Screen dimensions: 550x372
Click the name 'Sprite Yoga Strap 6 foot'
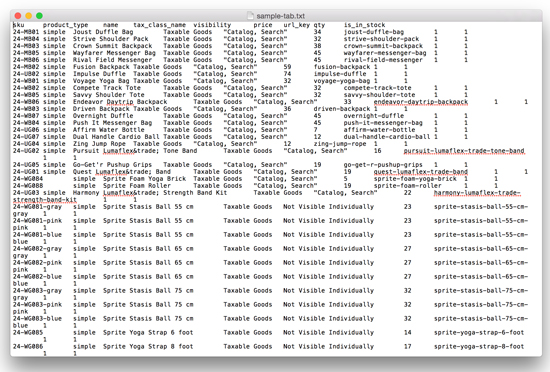148,333
